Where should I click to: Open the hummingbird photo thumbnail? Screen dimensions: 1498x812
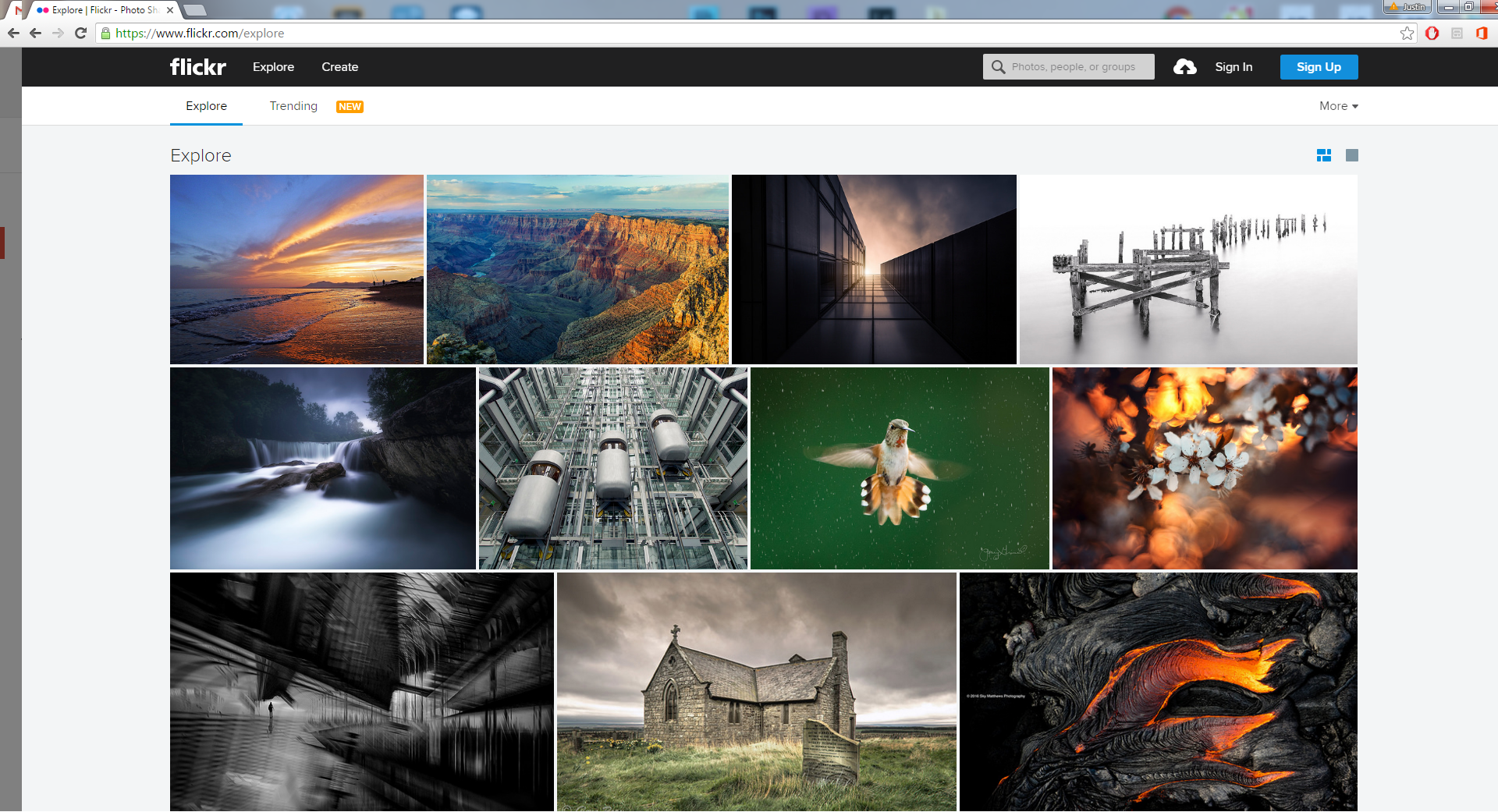899,468
